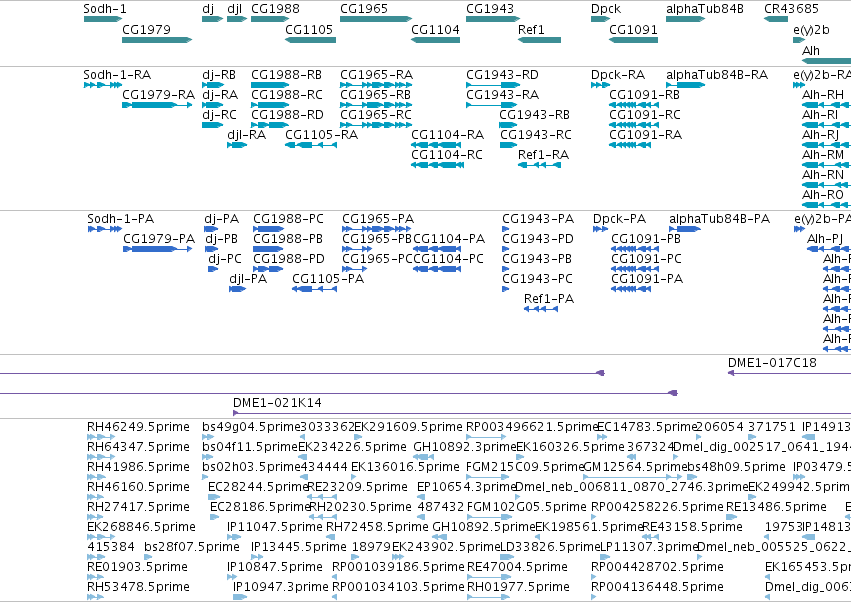The image size is (851, 602).
Task: Select the CG1104-PA protein feature
Action: [x=437, y=249]
